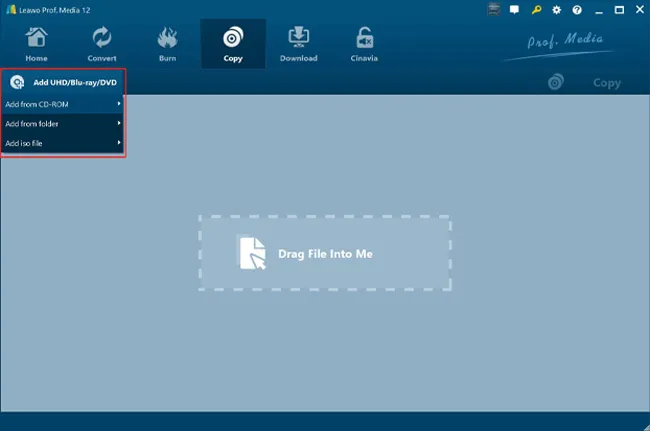Click the key registration icon

(x=536, y=9)
